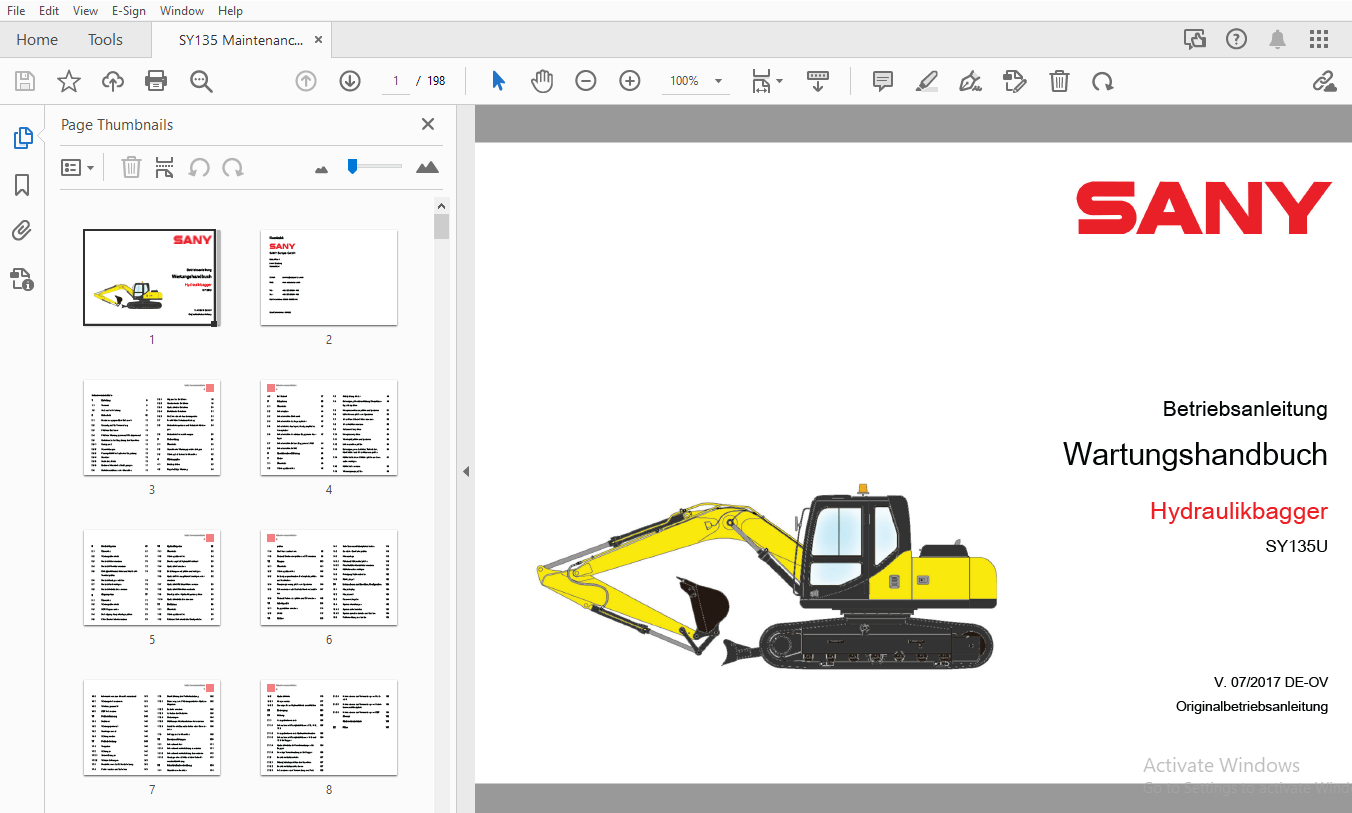Open the help question mark
This screenshot has height=813, width=1352.
click(x=1237, y=40)
